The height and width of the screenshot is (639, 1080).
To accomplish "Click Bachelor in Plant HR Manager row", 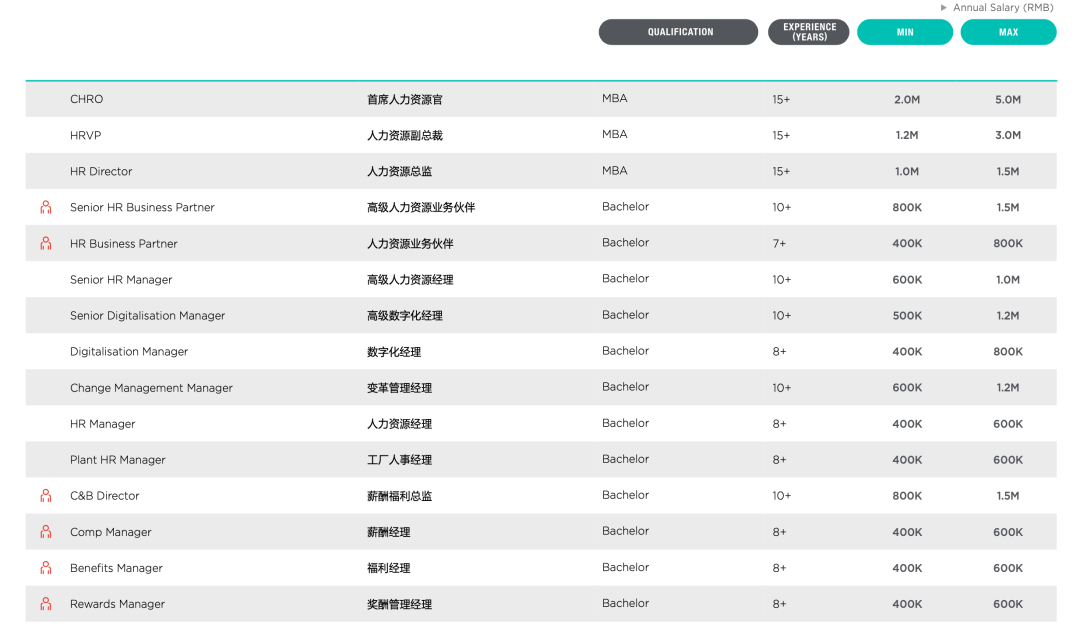I will [x=625, y=459].
